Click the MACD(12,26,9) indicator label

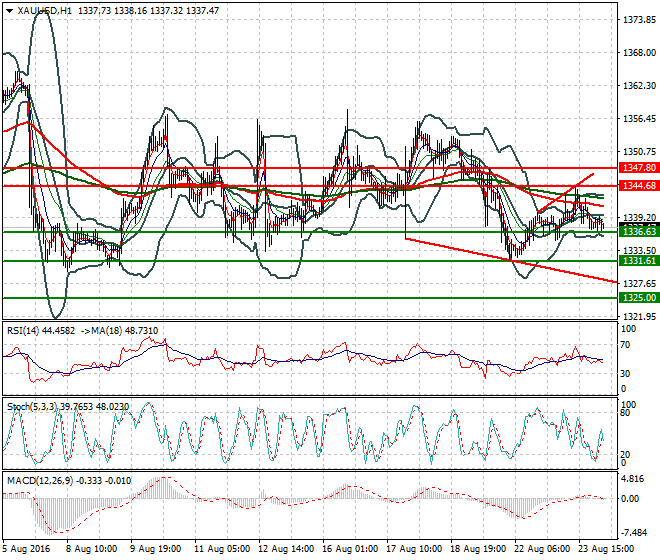[33, 483]
